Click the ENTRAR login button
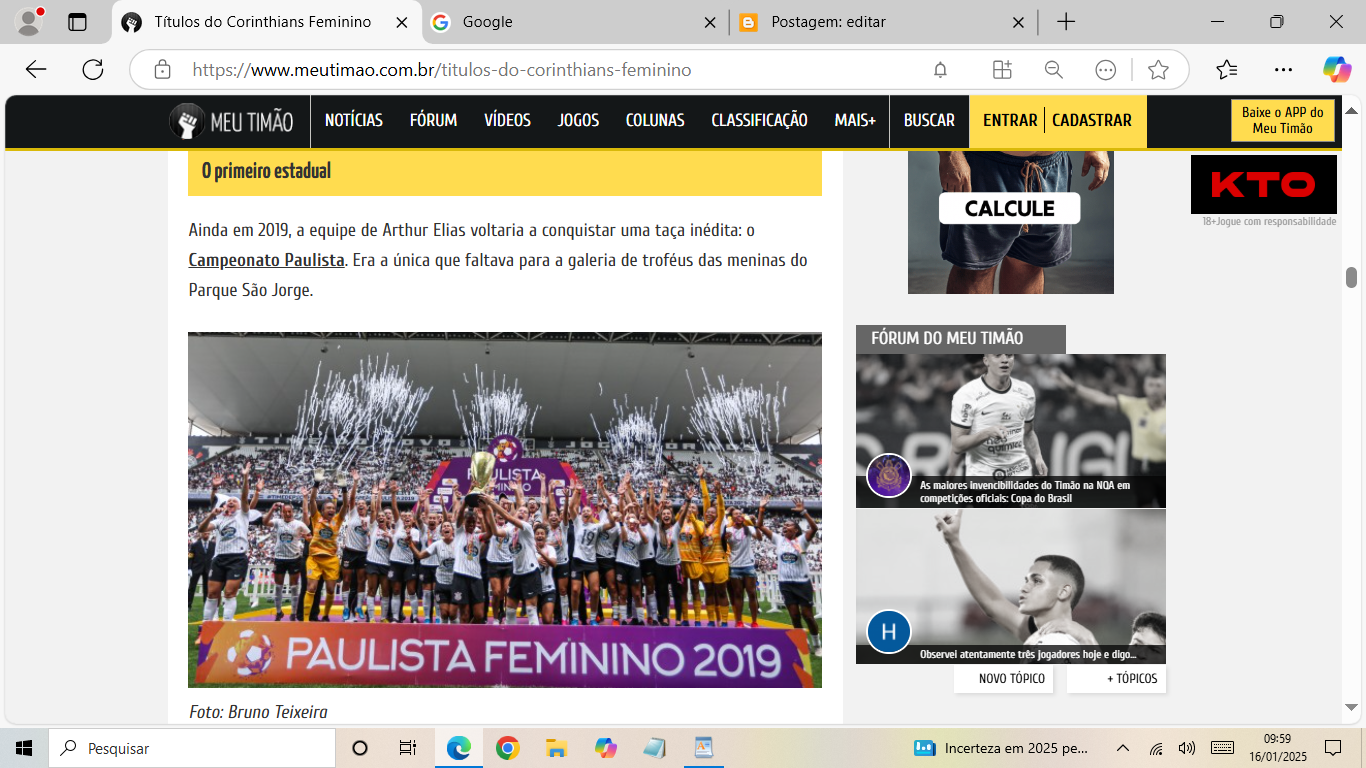 pos(1010,120)
